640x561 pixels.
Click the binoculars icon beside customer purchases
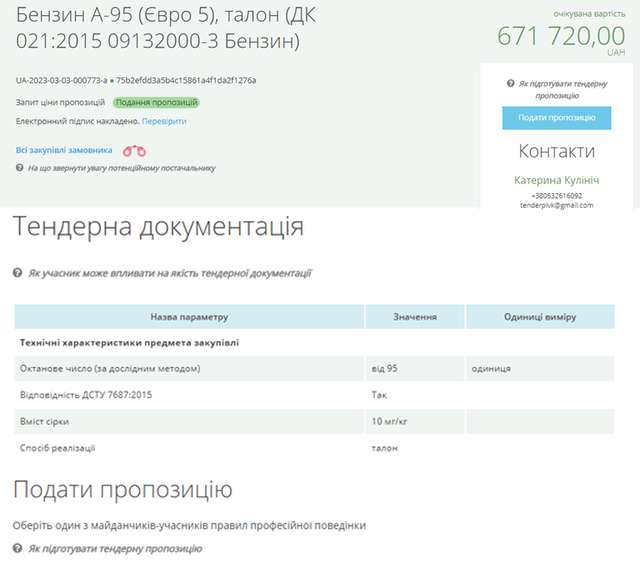pyautogui.click(x=134, y=151)
